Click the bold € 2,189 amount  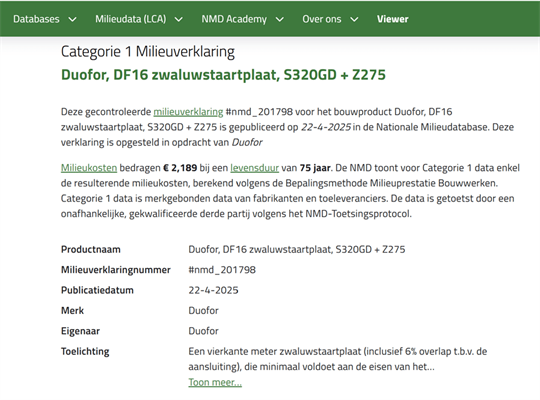pyautogui.click(x=180, y=168)
